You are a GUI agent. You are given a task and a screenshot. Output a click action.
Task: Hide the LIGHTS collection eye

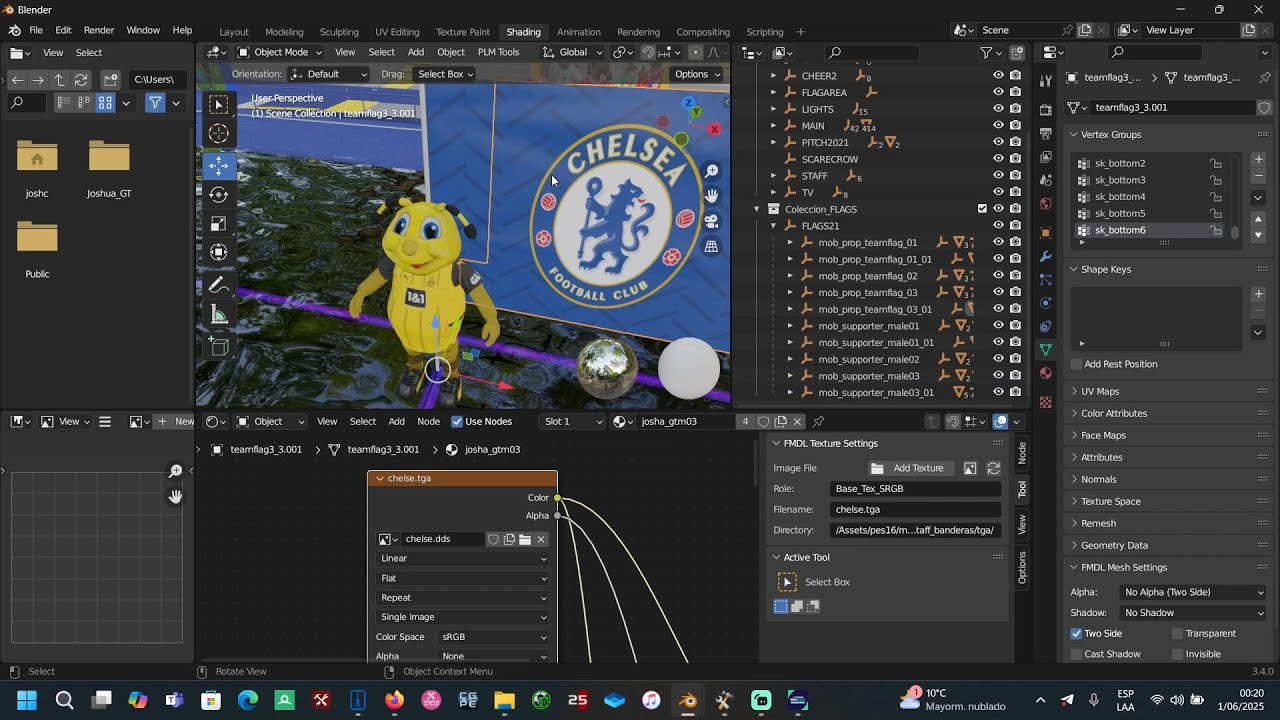click(x=998, y=109)
